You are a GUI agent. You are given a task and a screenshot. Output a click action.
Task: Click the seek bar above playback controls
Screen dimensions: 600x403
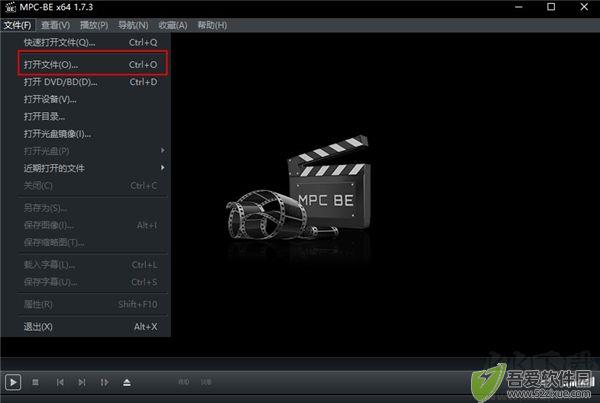[x=300, y=364]
